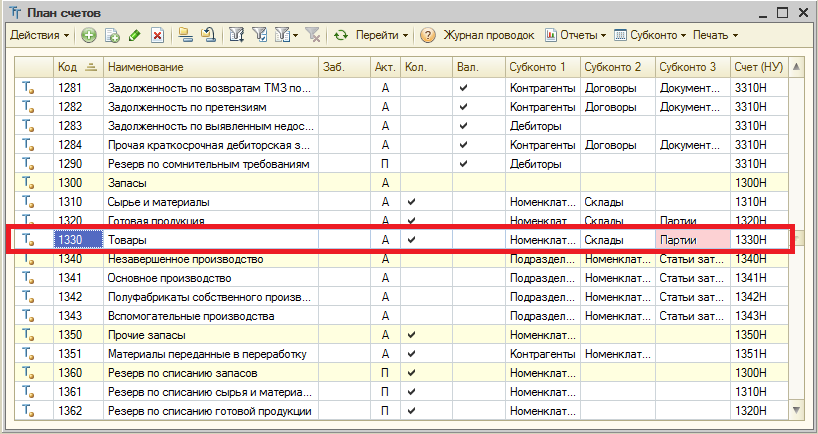Image resolution: width=818 pixels, height=434 pixels.
Task: Open the Действия dropdown menu
Action: 39,35
